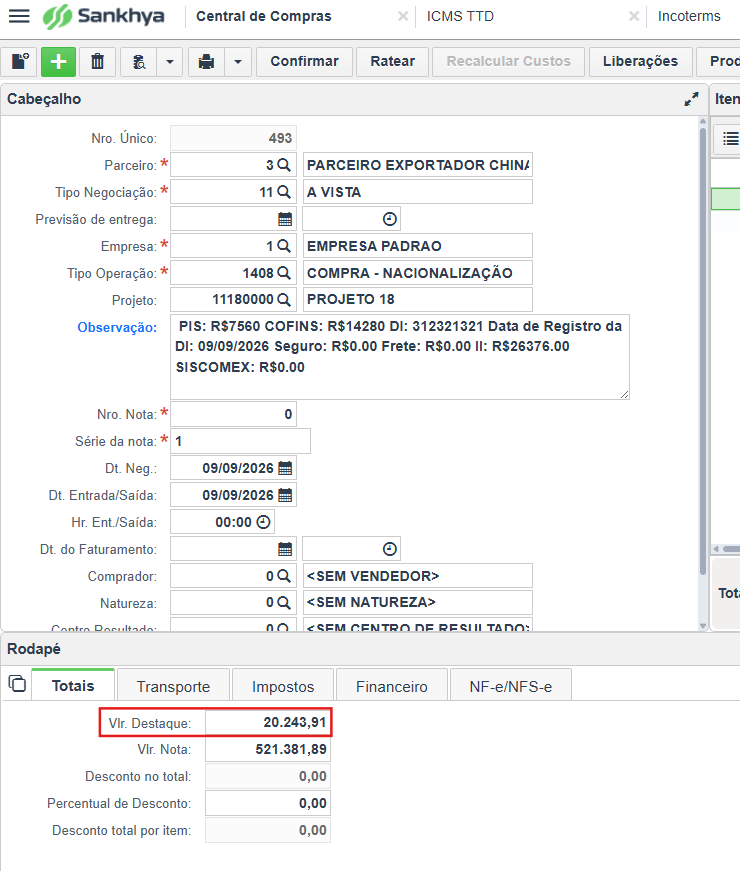Click the duplicate document toolbar icon
The image size is (740, 871).
click(x=20, y=61)
